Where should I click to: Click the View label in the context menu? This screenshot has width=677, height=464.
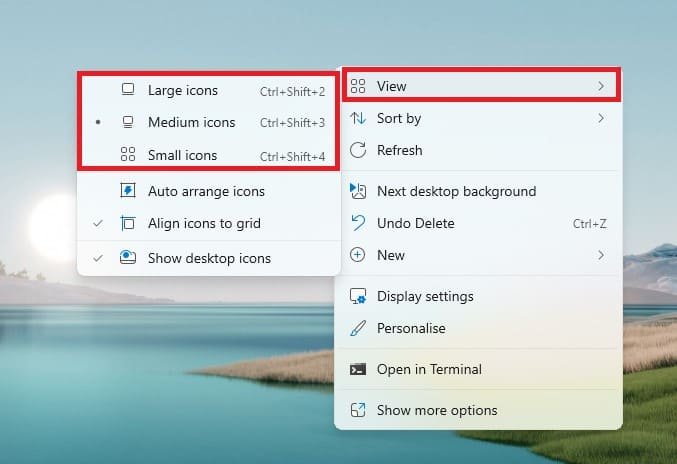(391, 87)
